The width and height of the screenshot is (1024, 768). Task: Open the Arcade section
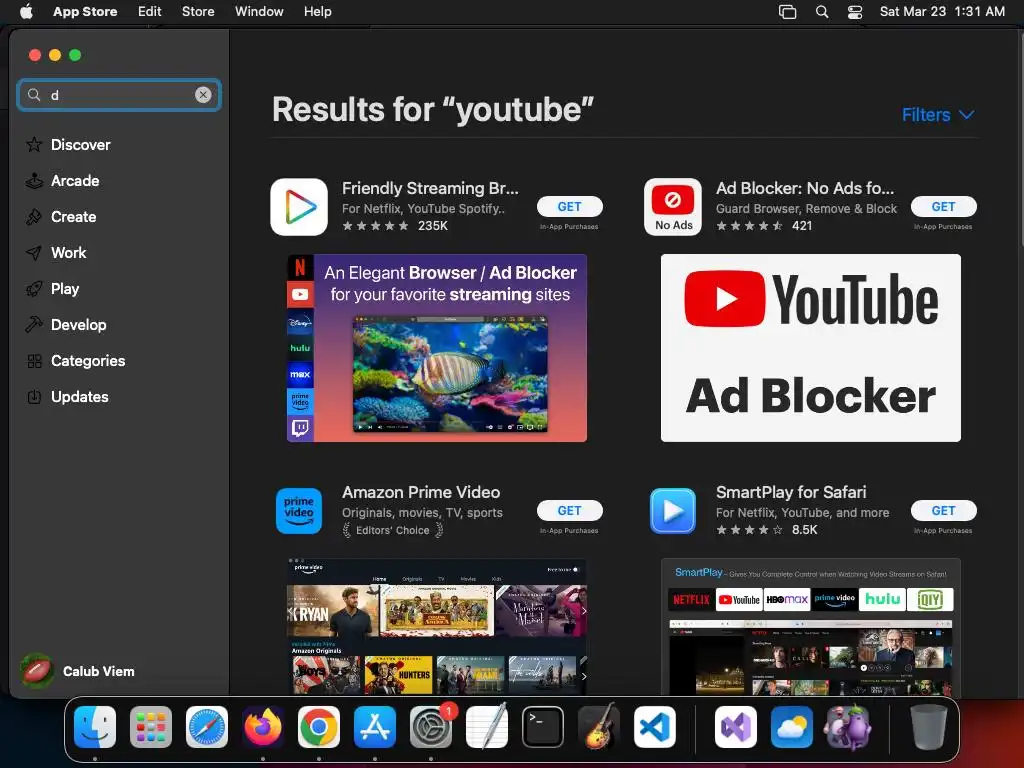tap(63, 180)
